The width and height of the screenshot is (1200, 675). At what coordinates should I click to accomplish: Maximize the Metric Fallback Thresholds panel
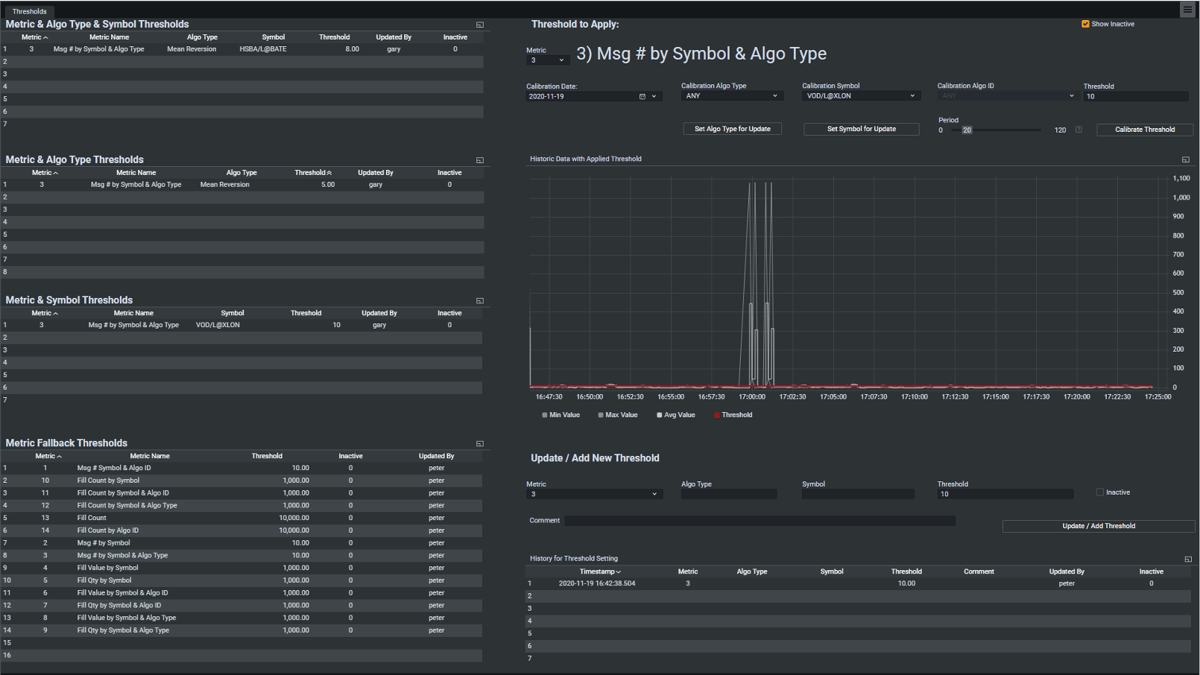pos(480,443)
